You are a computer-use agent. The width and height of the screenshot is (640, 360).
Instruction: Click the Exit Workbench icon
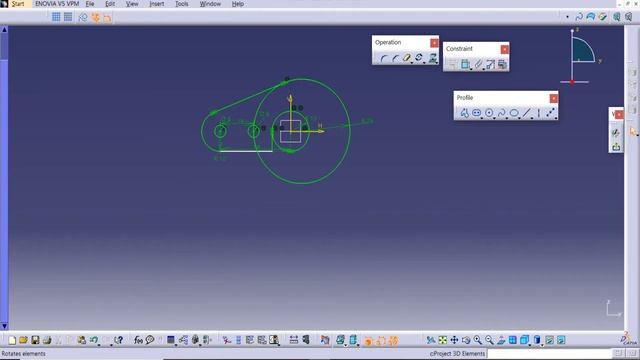(616, 146)
